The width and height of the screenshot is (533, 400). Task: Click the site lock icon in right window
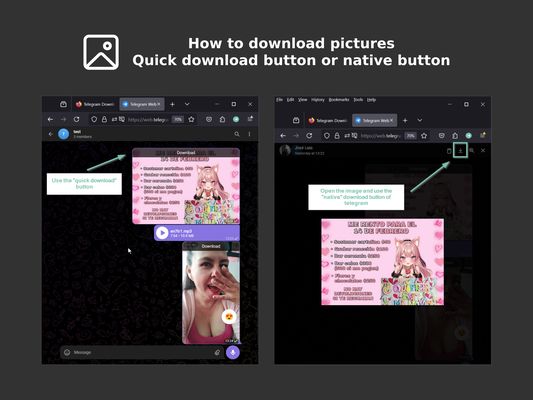(337, 136)
